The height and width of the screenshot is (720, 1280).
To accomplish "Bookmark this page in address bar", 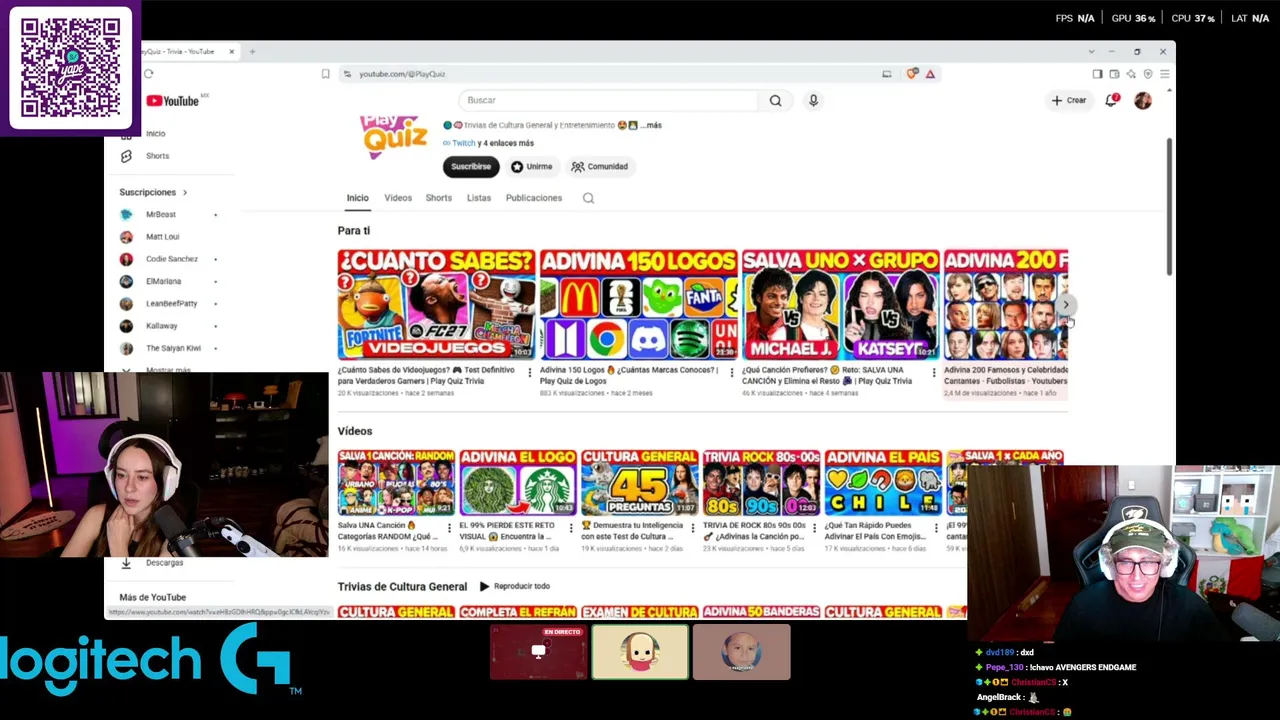I will coord(325,74).
